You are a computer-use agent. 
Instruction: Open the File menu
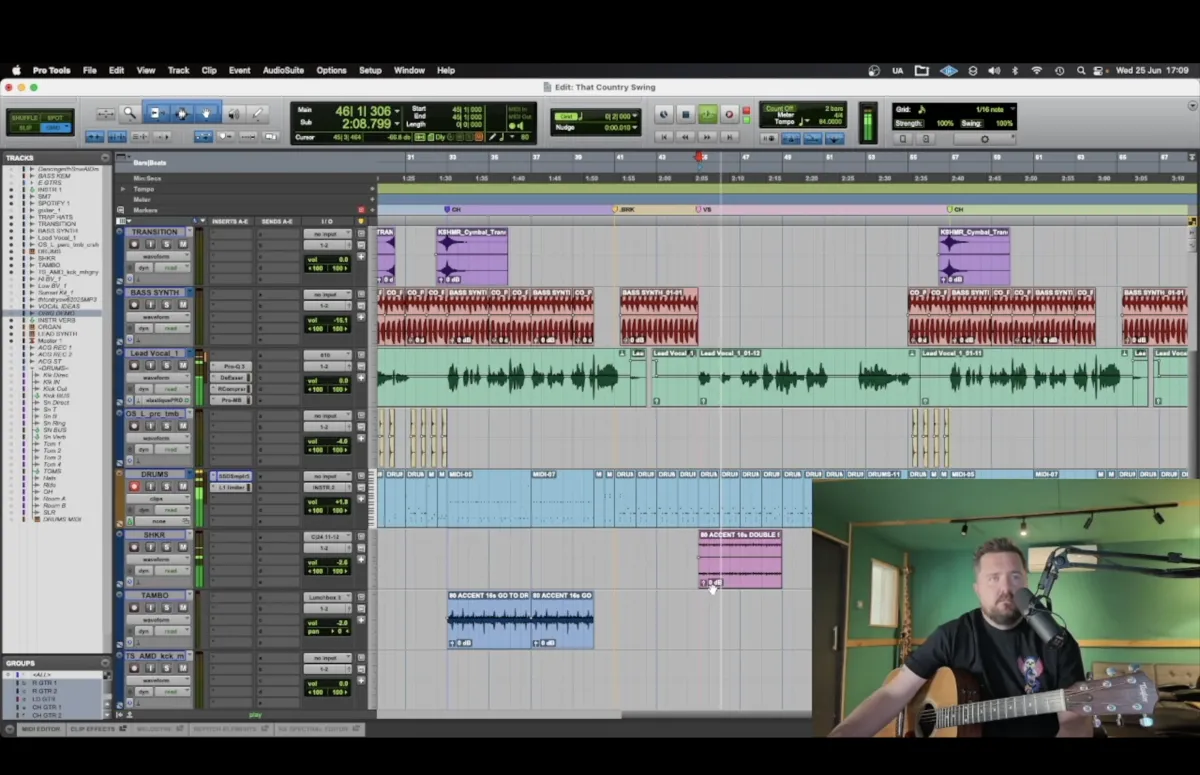coord(90,71)
